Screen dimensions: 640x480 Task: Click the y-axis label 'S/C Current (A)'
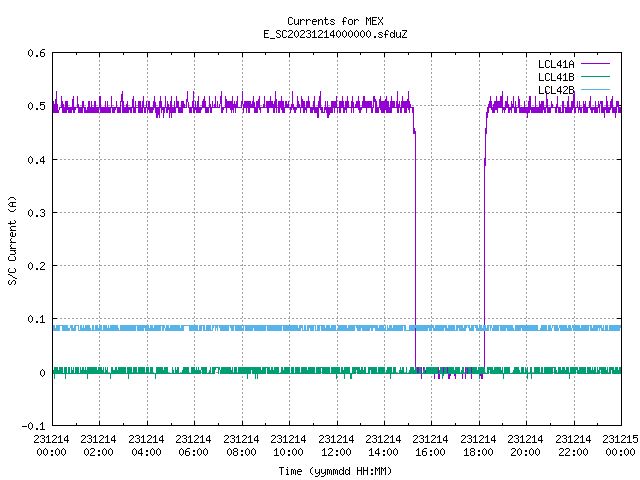13,241
